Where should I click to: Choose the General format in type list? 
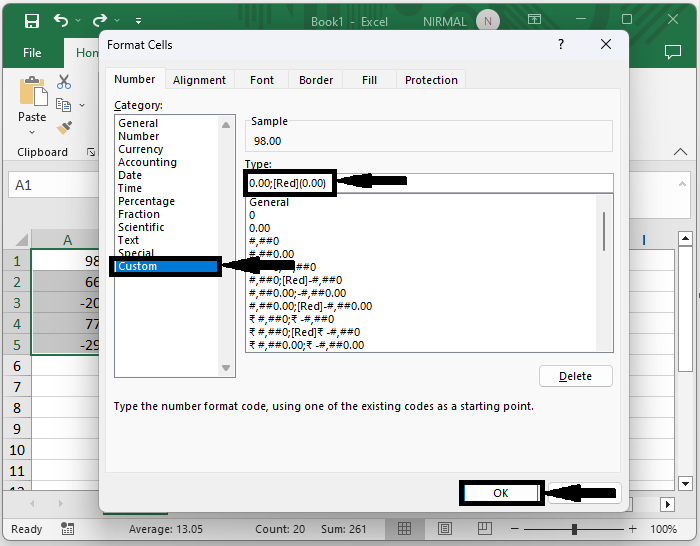[269, 202]
